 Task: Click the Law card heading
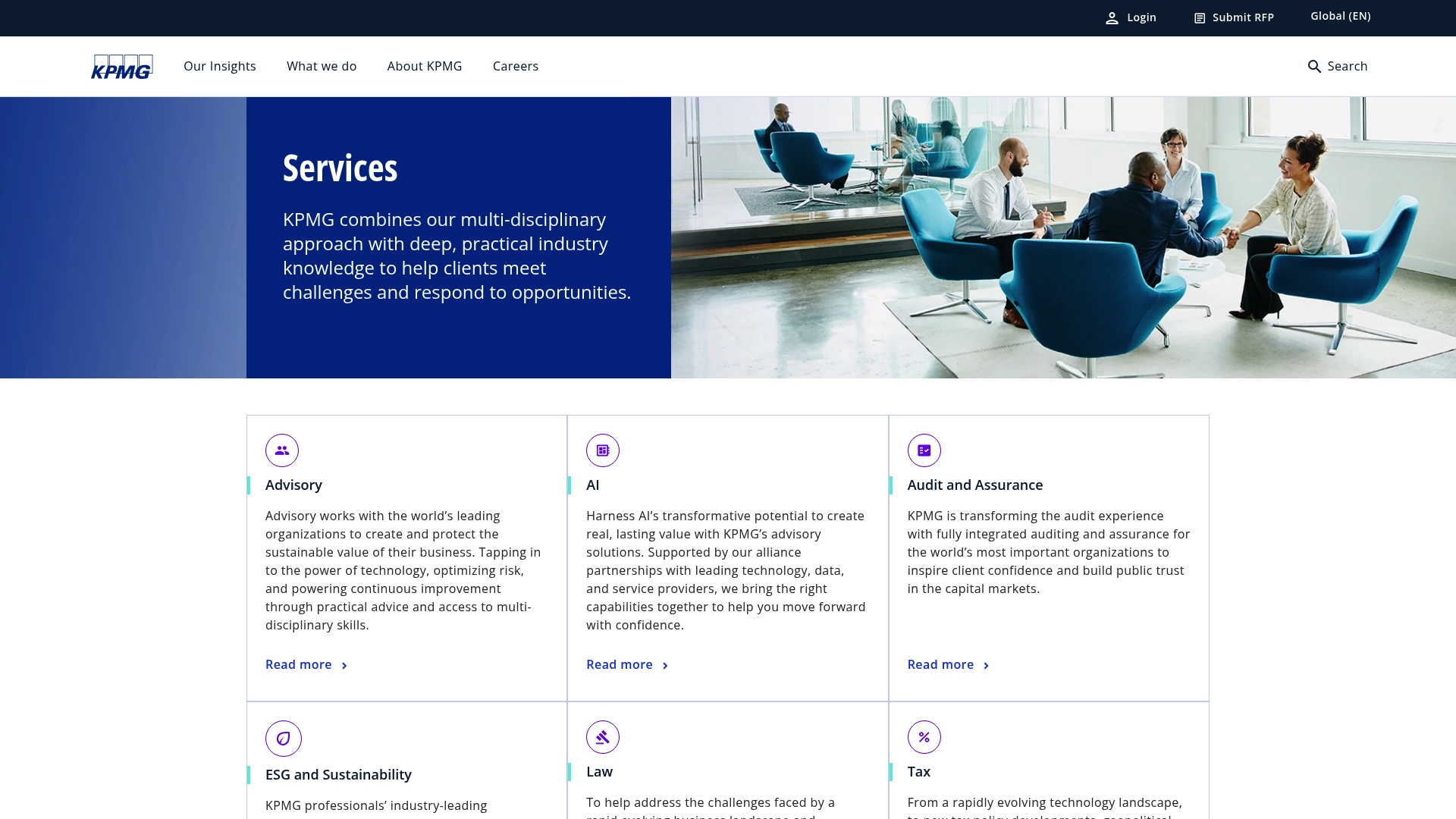[x=599, y=771]
